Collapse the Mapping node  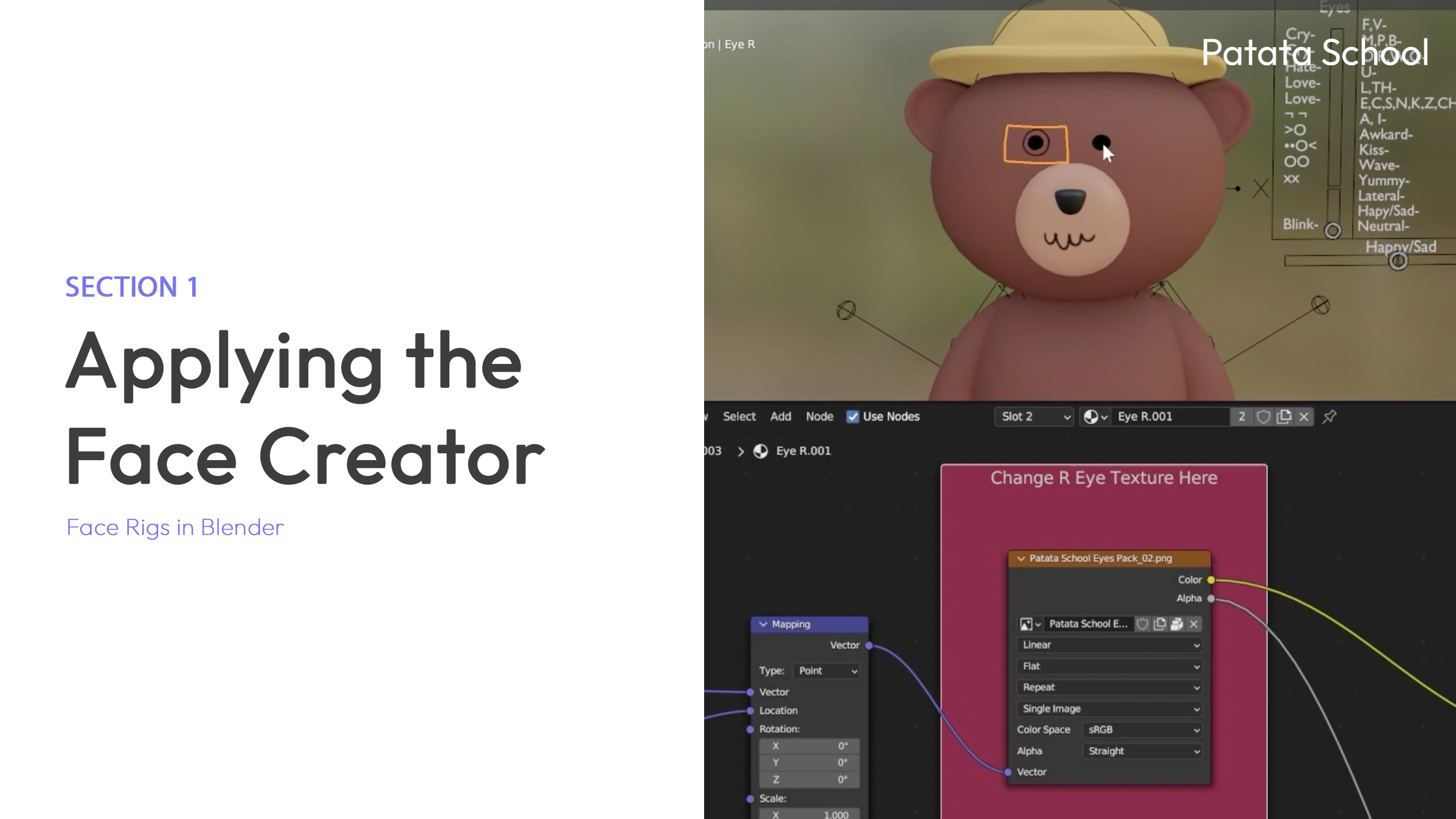[x=763, y=624]
